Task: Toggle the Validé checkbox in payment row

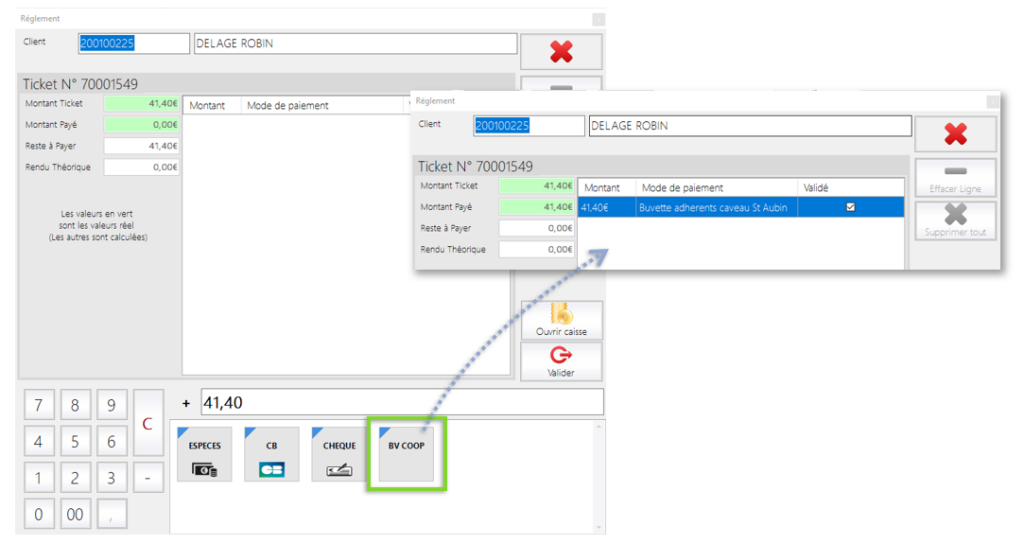Action: pyautogui.click(x=850, y=207)
